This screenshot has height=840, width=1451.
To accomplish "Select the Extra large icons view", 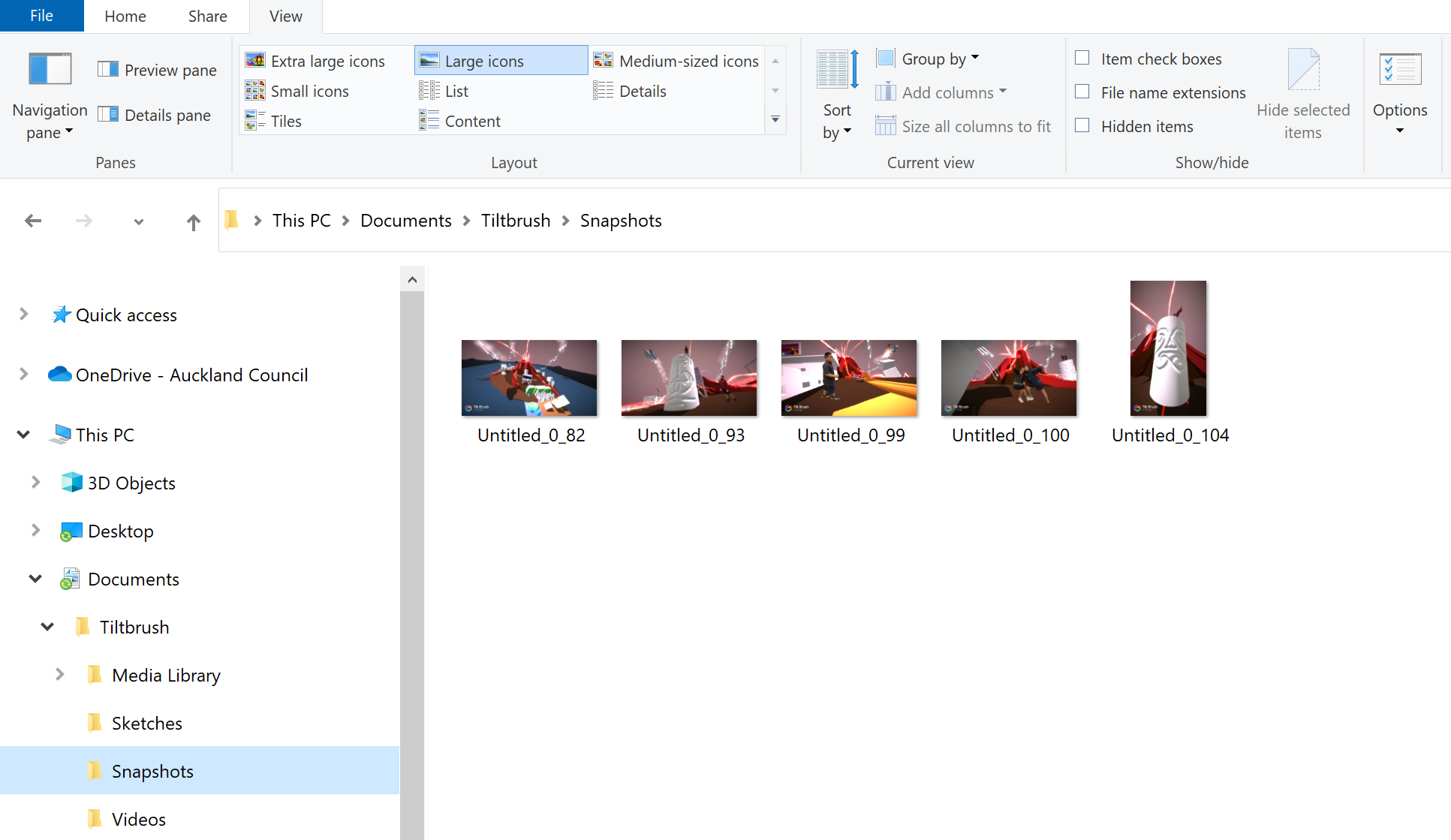I will 326,61.
